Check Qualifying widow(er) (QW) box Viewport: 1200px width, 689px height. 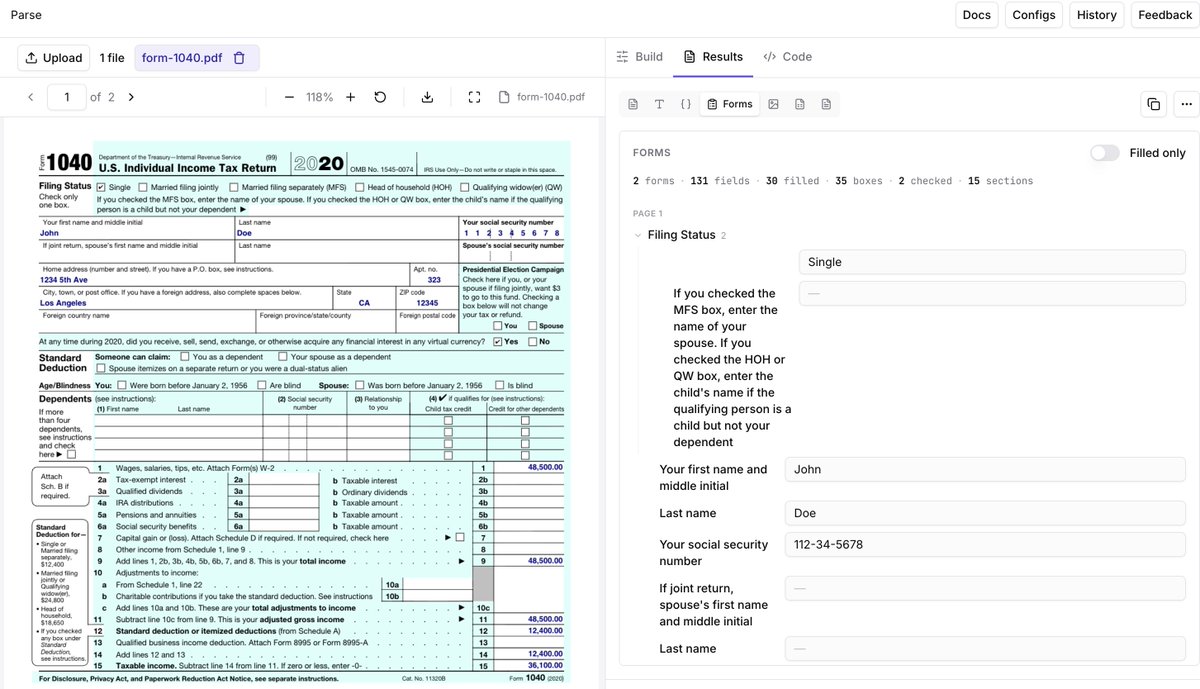[464, 187]
